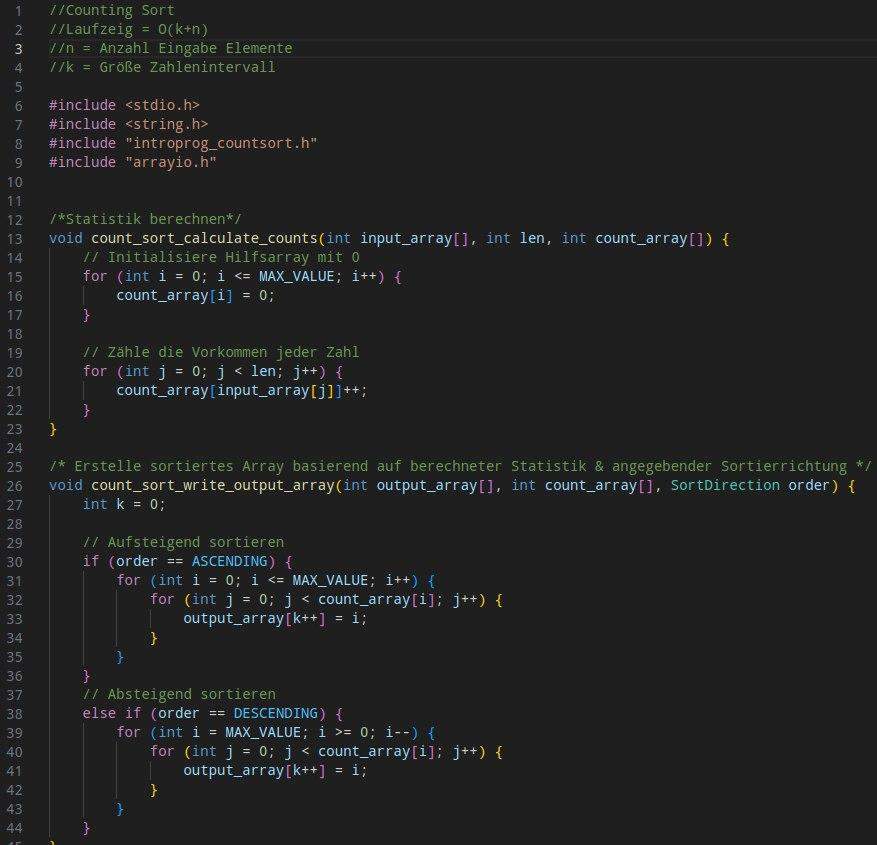
Task: Click the closing brace on line 23
Action: (x=52, y=428)
